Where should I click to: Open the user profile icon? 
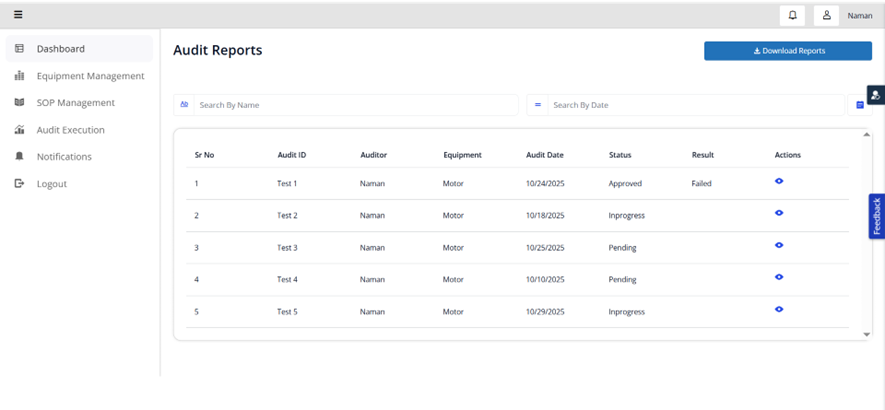click(826, 15)
